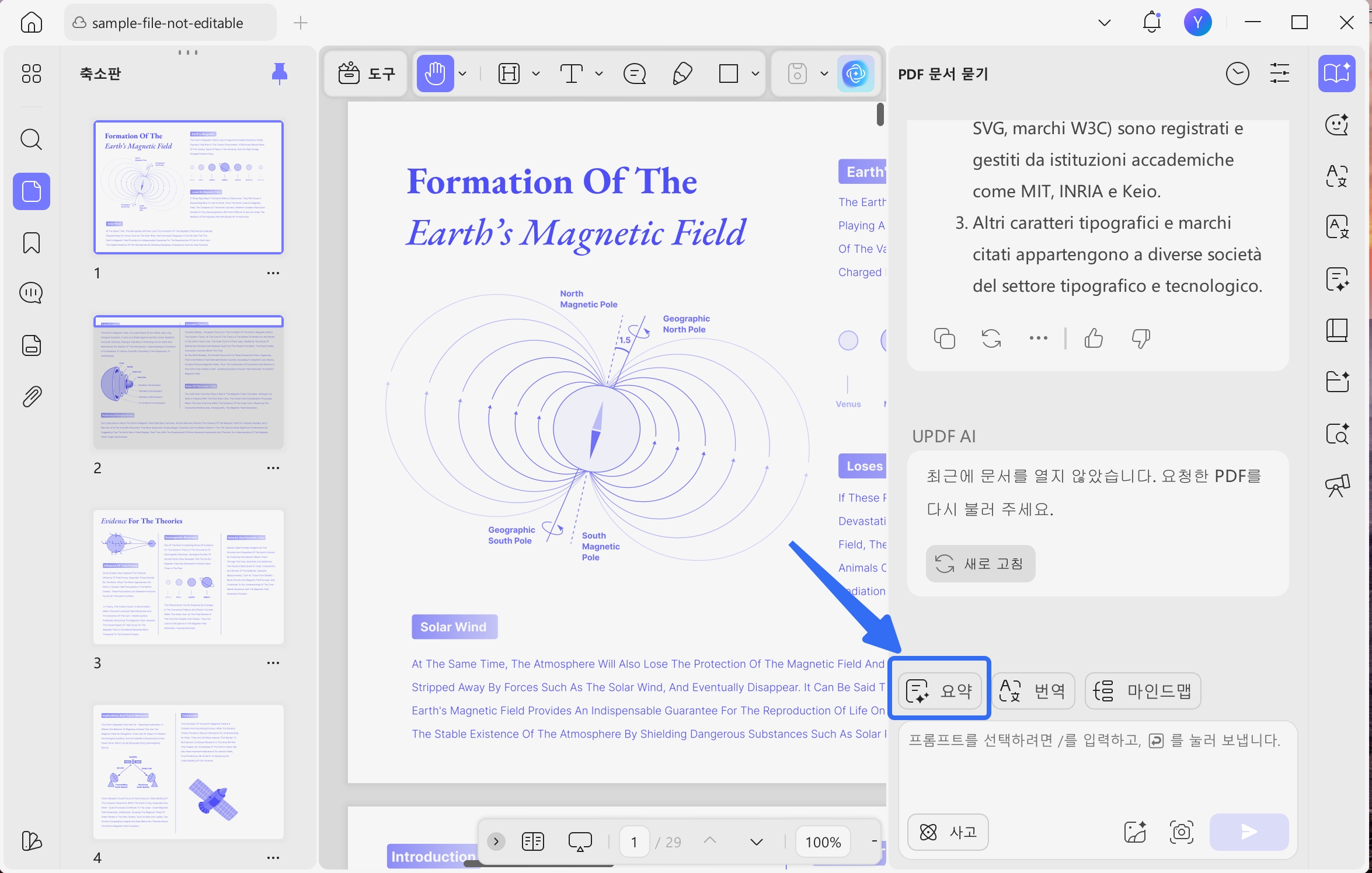
Task: Expand the text tool dropdown arrow
Action: (599, 74)
